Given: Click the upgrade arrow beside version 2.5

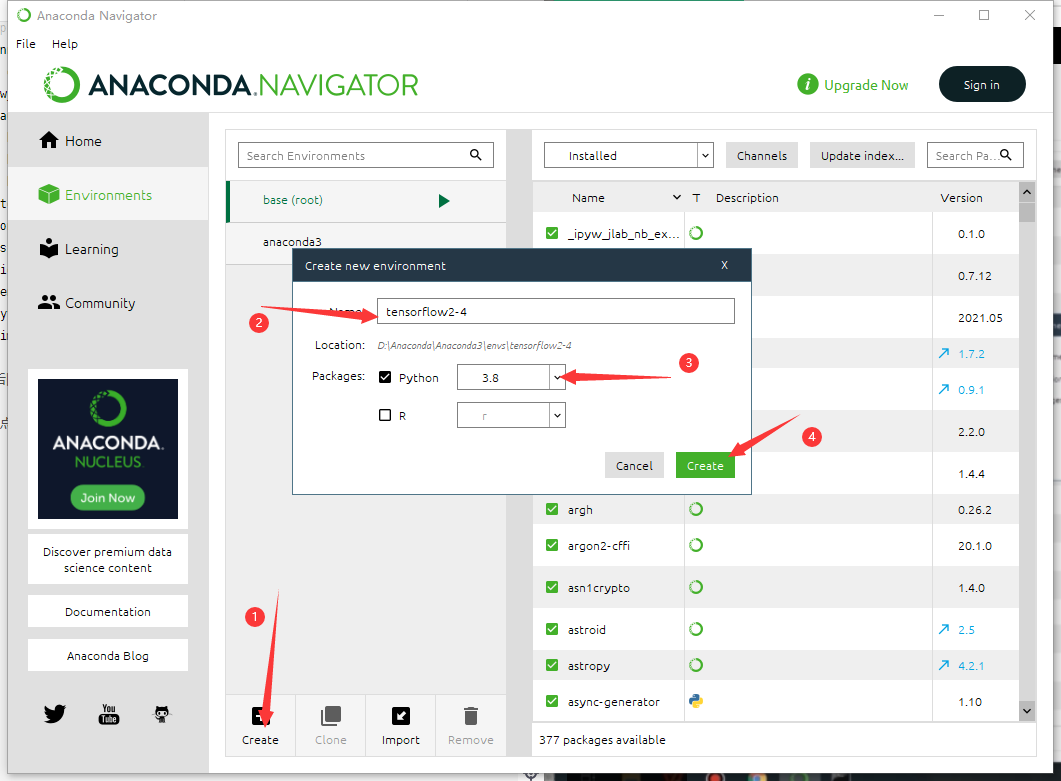Looking at the screenshot, I should pos(944,629).
